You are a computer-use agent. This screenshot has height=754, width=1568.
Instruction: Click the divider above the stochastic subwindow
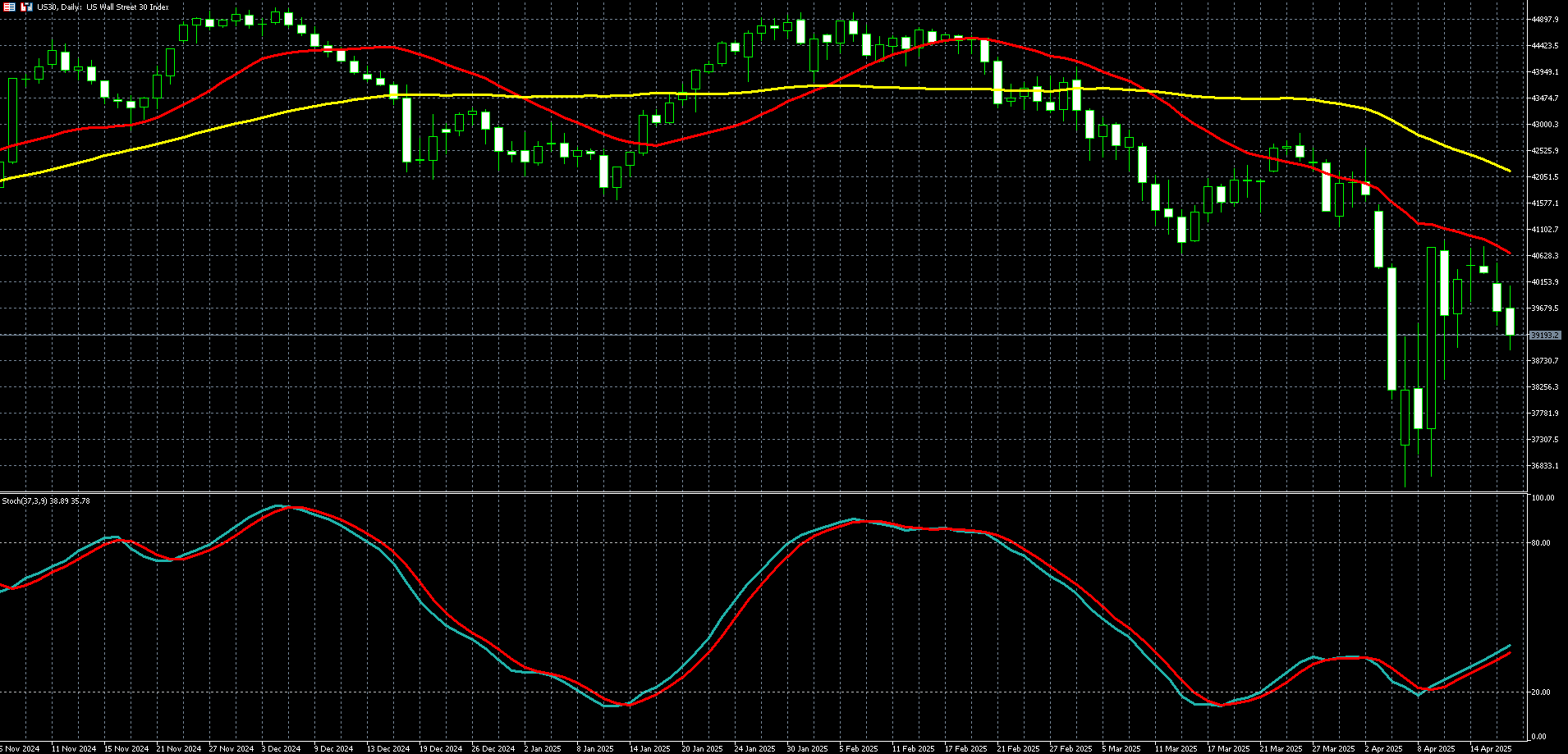[x=763, y=492]
